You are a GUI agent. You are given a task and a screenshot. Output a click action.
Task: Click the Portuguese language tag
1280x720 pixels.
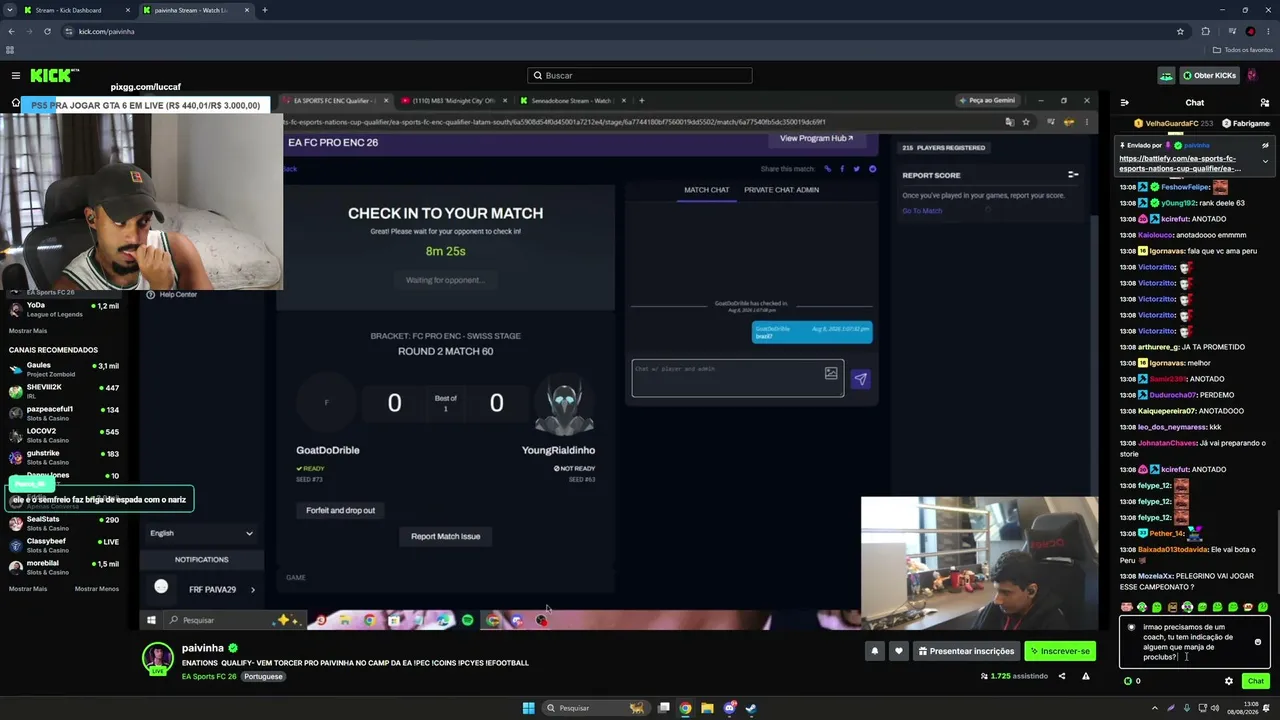pos(263,676)
